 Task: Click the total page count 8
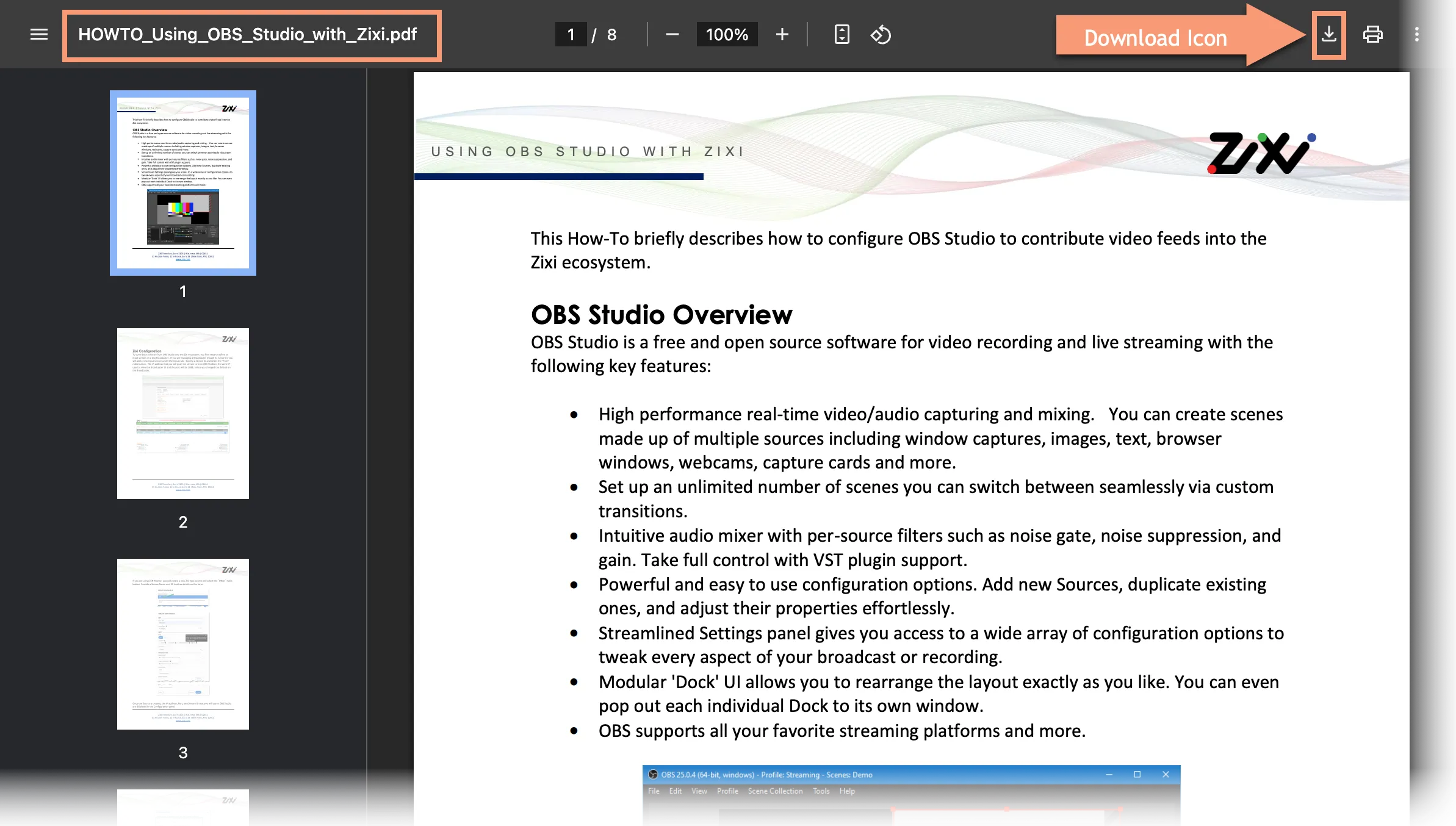pos(611,35)
